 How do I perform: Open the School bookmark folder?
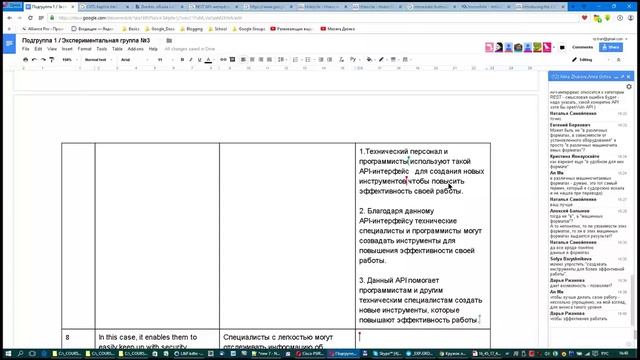(x=218, y=29)
